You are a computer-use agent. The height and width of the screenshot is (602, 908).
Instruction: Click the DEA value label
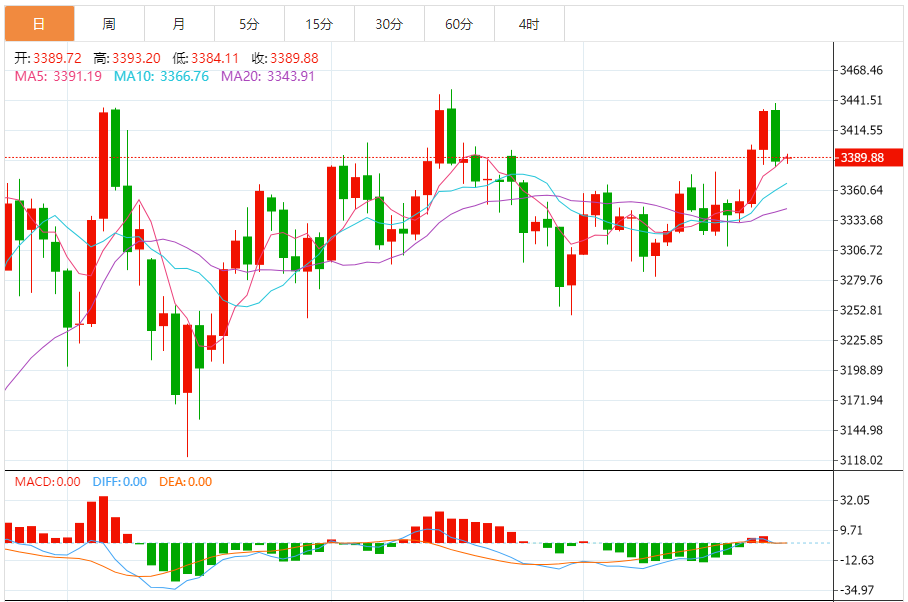click(185, 482)
